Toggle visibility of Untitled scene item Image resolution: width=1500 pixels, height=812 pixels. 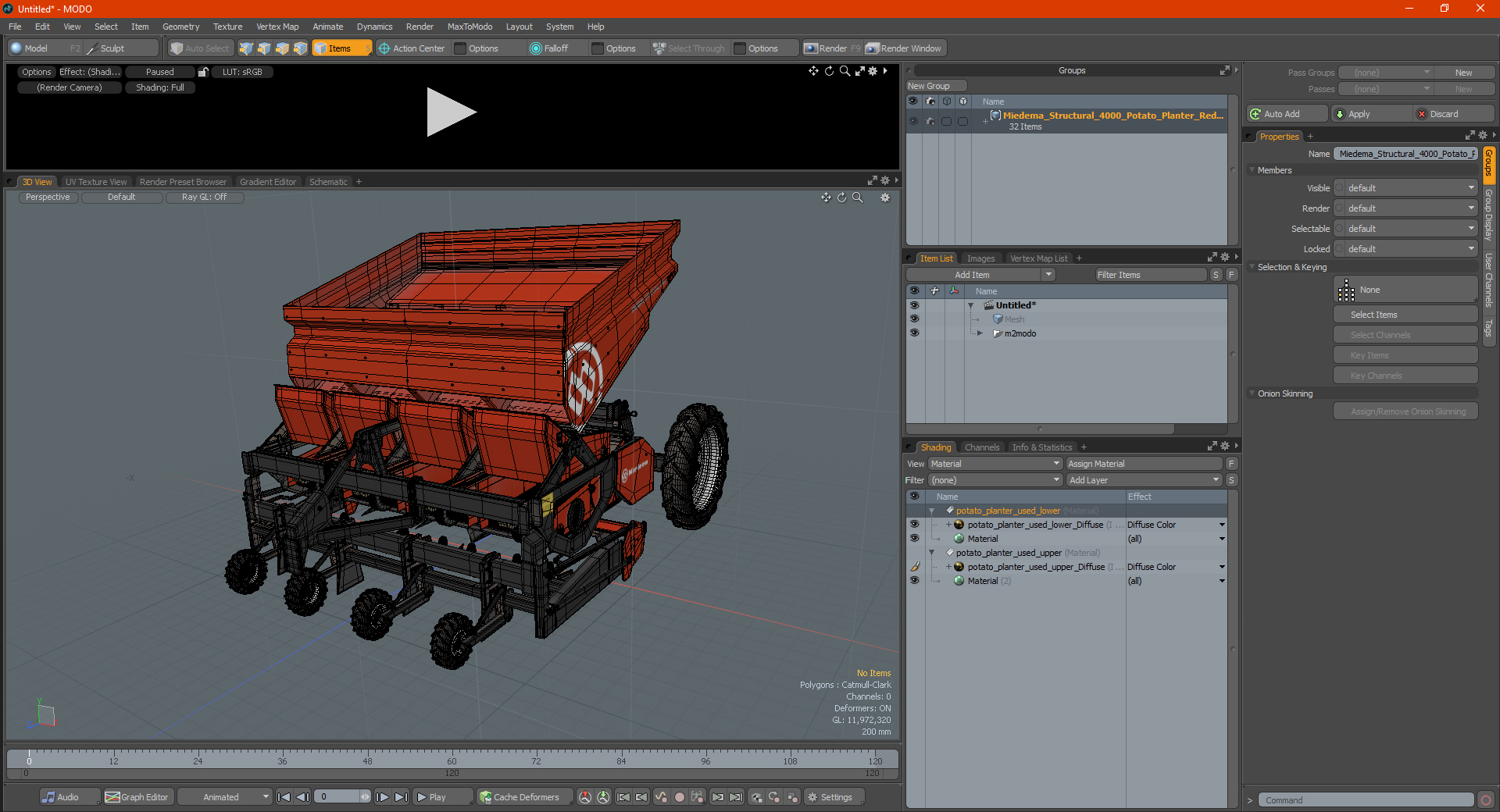pyautogui.click(x=914, y=305)
